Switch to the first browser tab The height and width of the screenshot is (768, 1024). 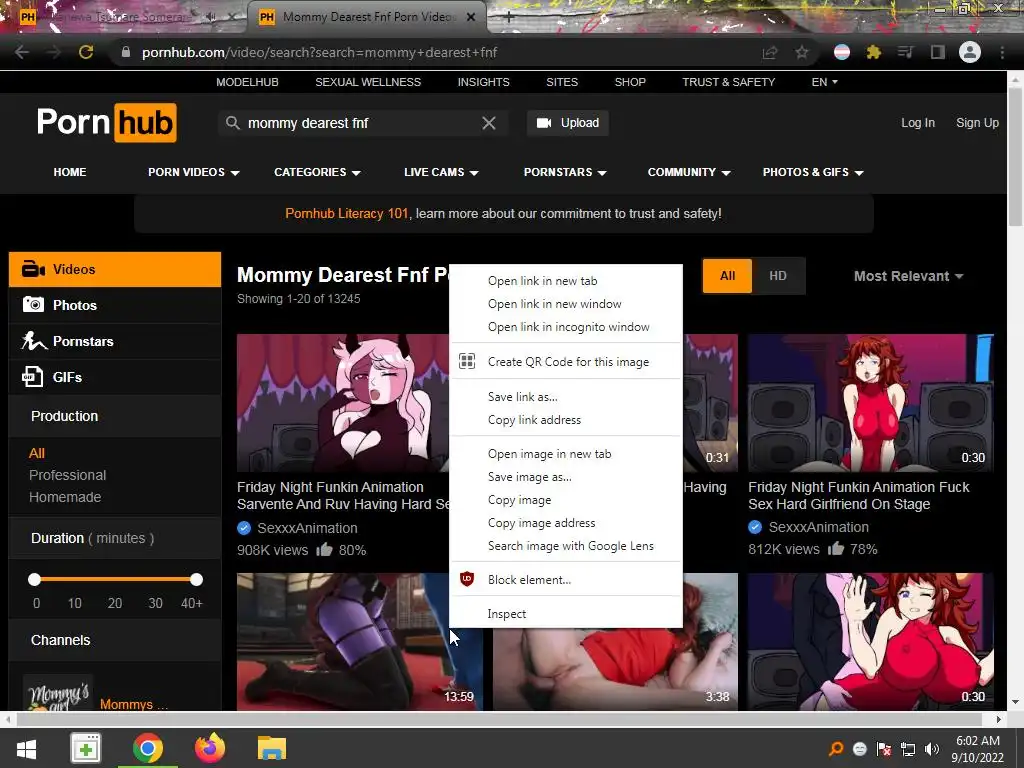tap(124, 17)
